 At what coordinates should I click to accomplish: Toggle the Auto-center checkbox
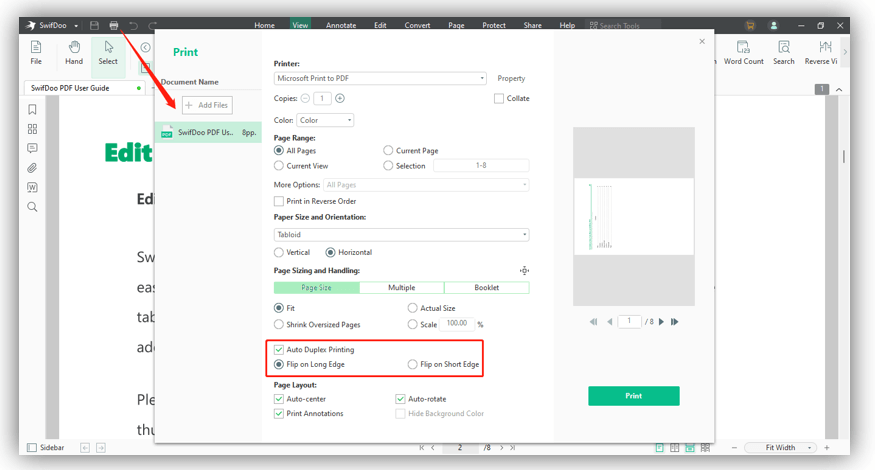coord(278,399)
